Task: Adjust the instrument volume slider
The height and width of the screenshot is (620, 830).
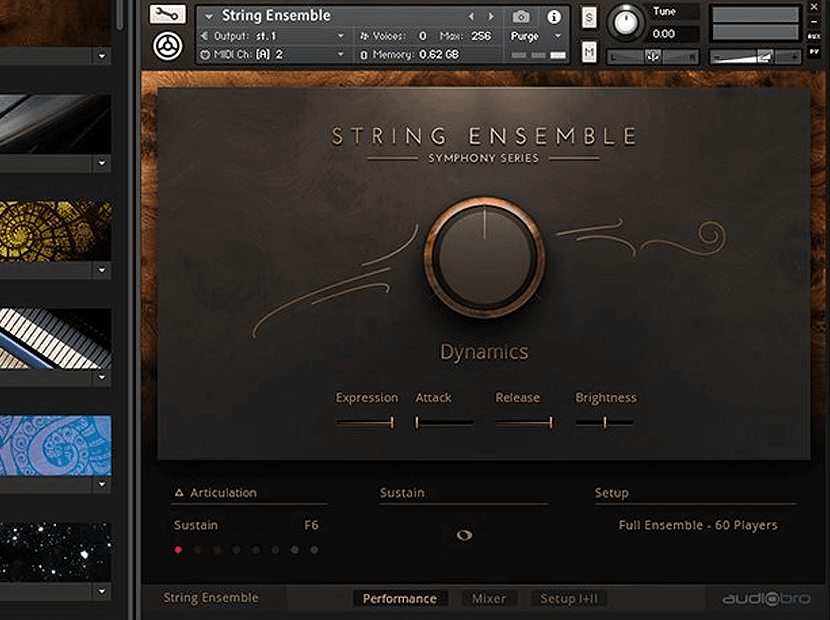Action: click(755, 56)
